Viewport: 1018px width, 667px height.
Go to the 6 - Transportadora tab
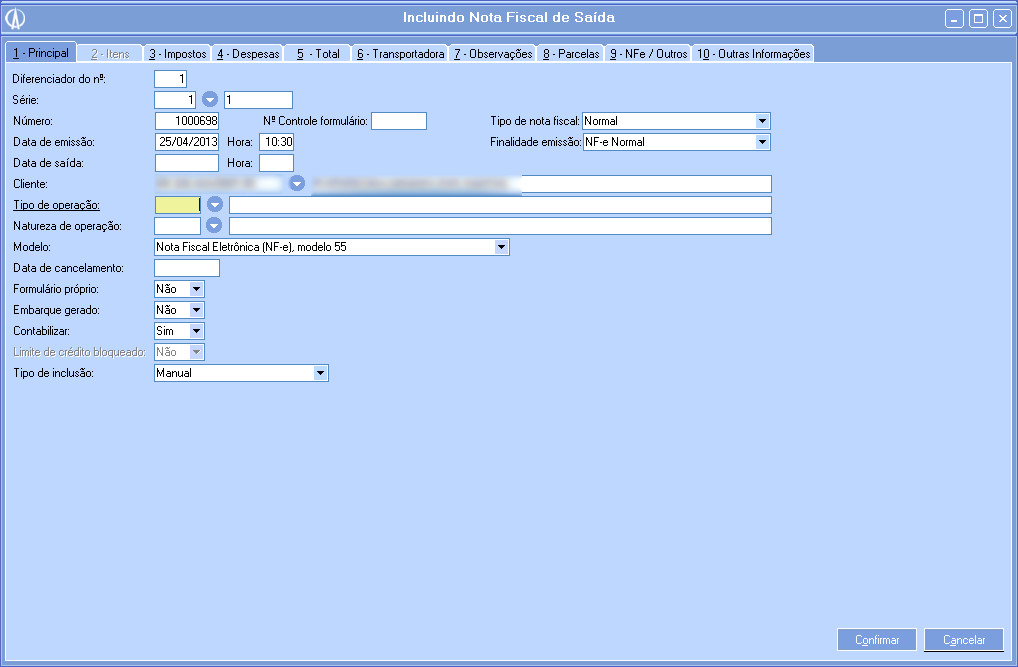[400, 54]
